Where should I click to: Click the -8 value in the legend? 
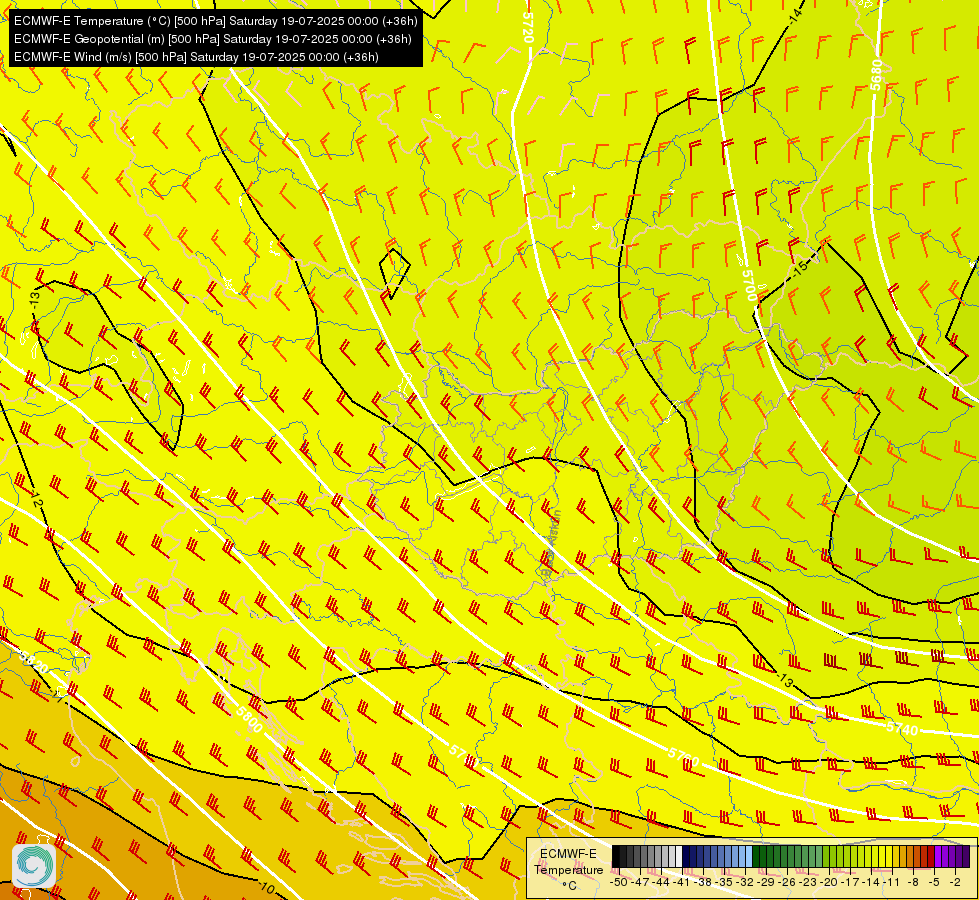coord(913,882)
